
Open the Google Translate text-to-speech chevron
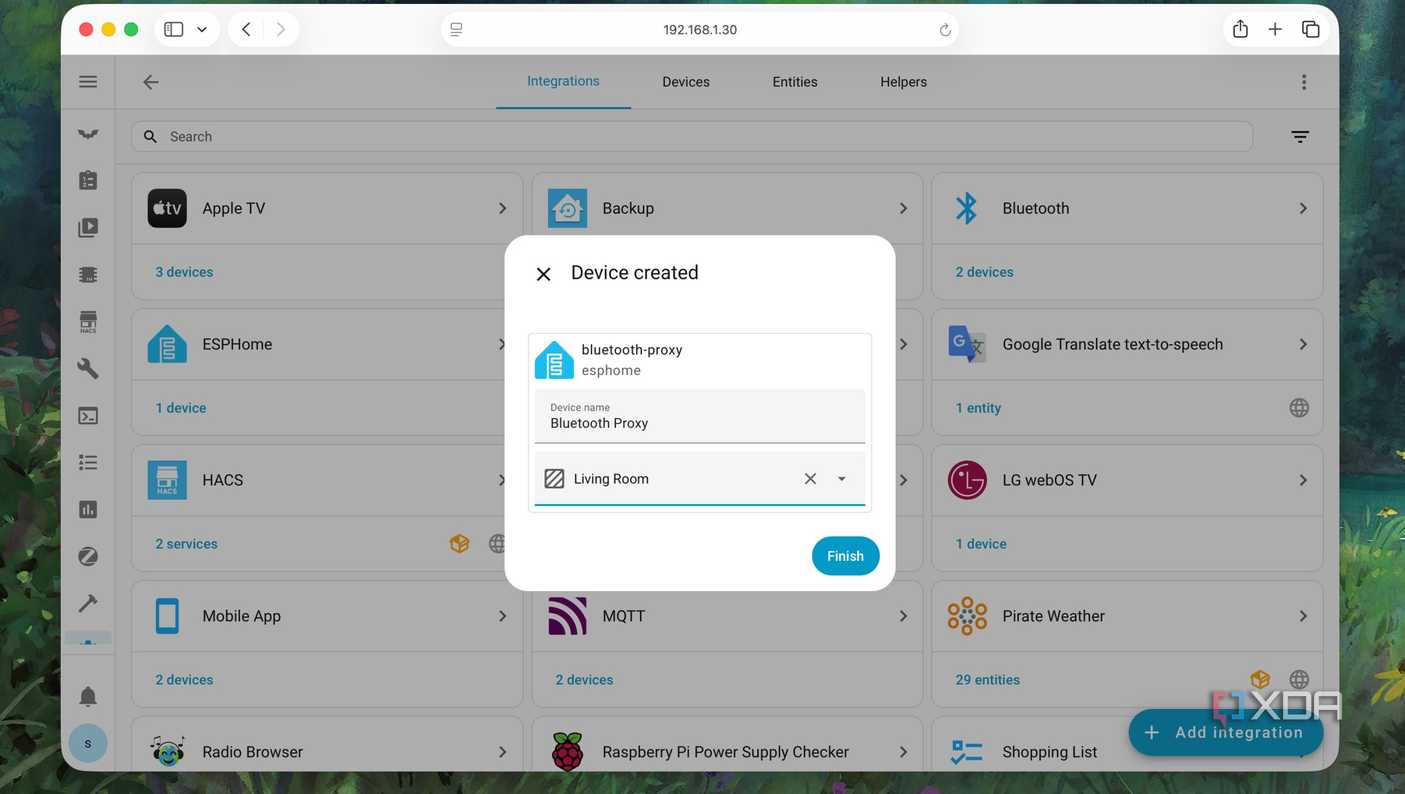(x=1303, y=344)
